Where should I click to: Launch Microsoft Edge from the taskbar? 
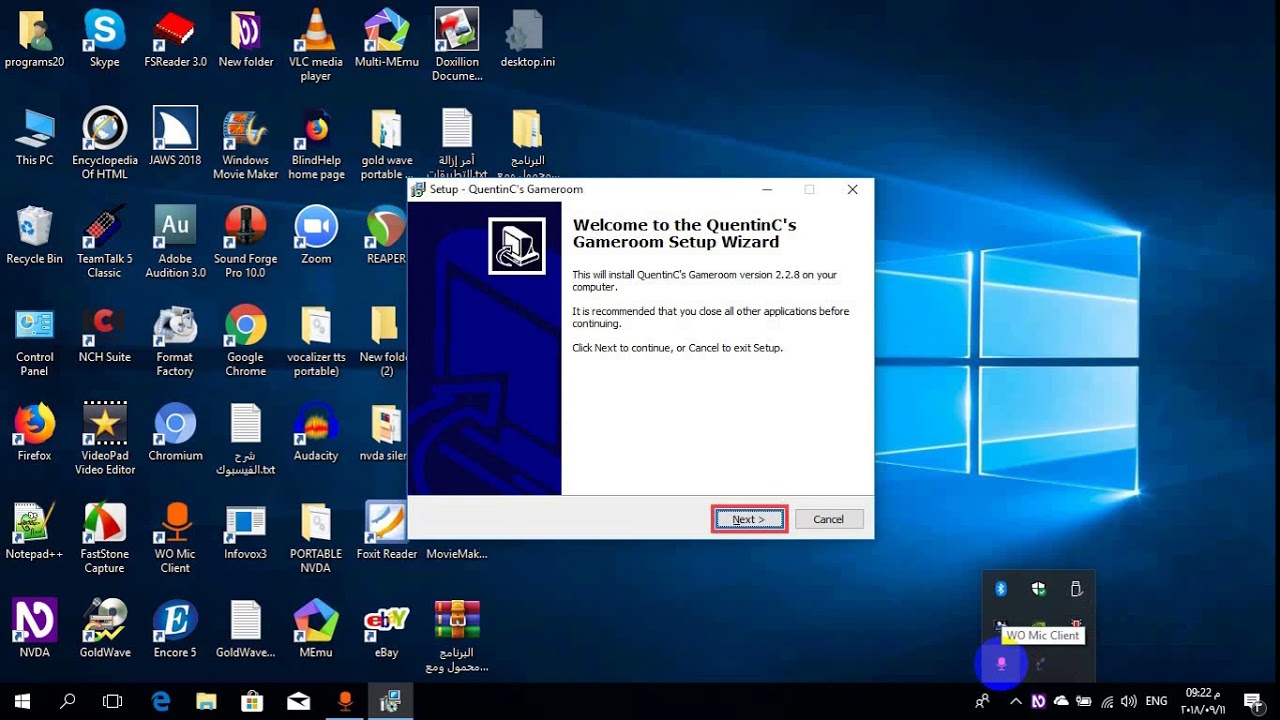[161, 702]
